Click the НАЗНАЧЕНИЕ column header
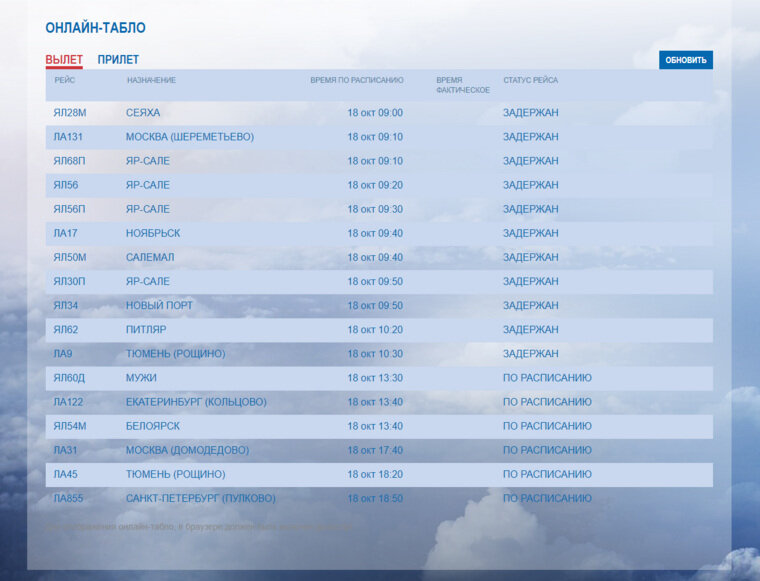The image size is (760, 581). (x=151, y=80)
